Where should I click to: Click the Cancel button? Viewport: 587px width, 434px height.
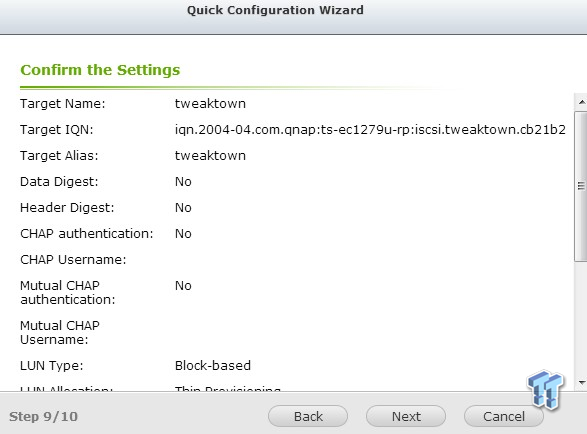tap(504, 416)
